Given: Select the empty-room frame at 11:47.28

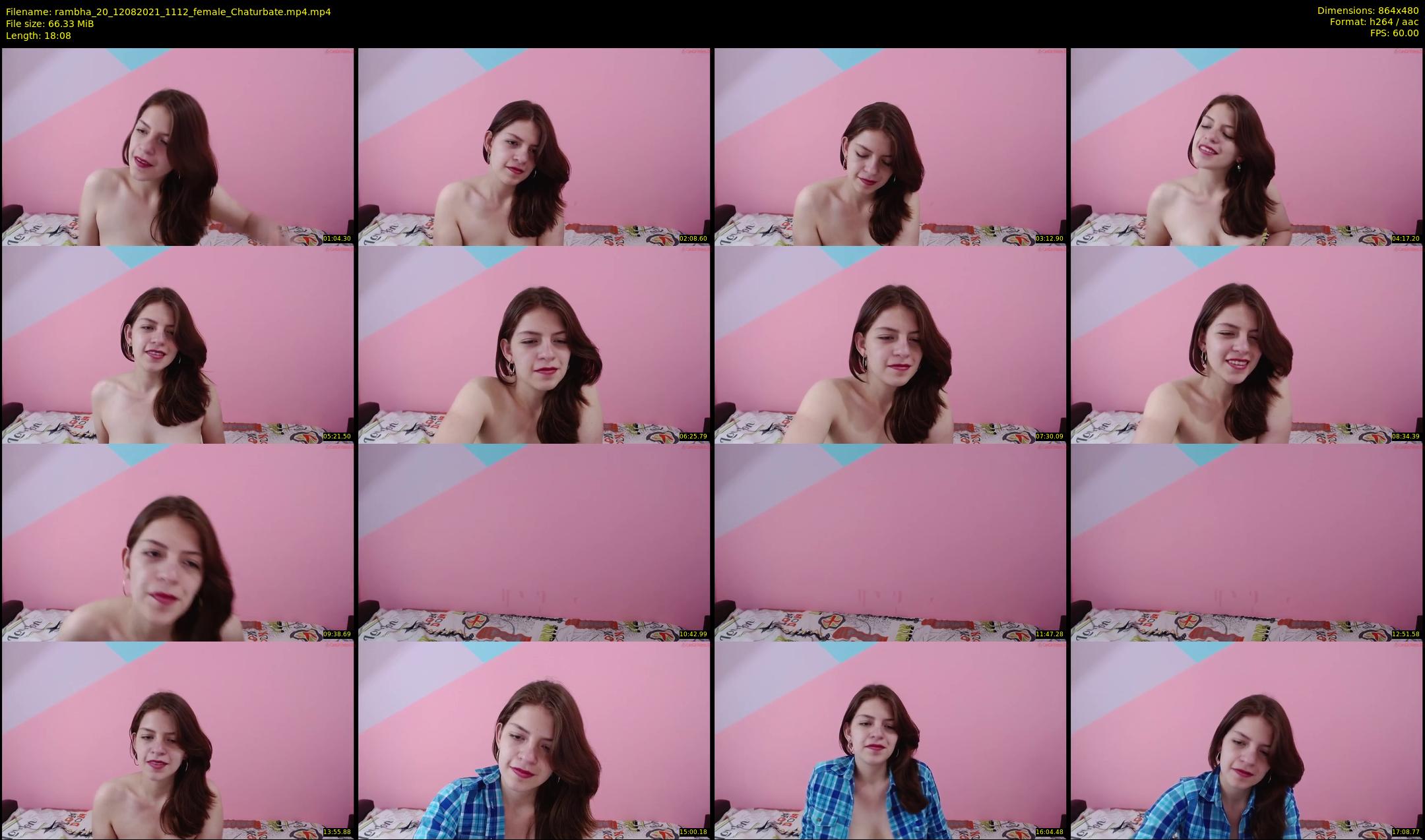Looking at the screenshot, I should click(890, 542).
